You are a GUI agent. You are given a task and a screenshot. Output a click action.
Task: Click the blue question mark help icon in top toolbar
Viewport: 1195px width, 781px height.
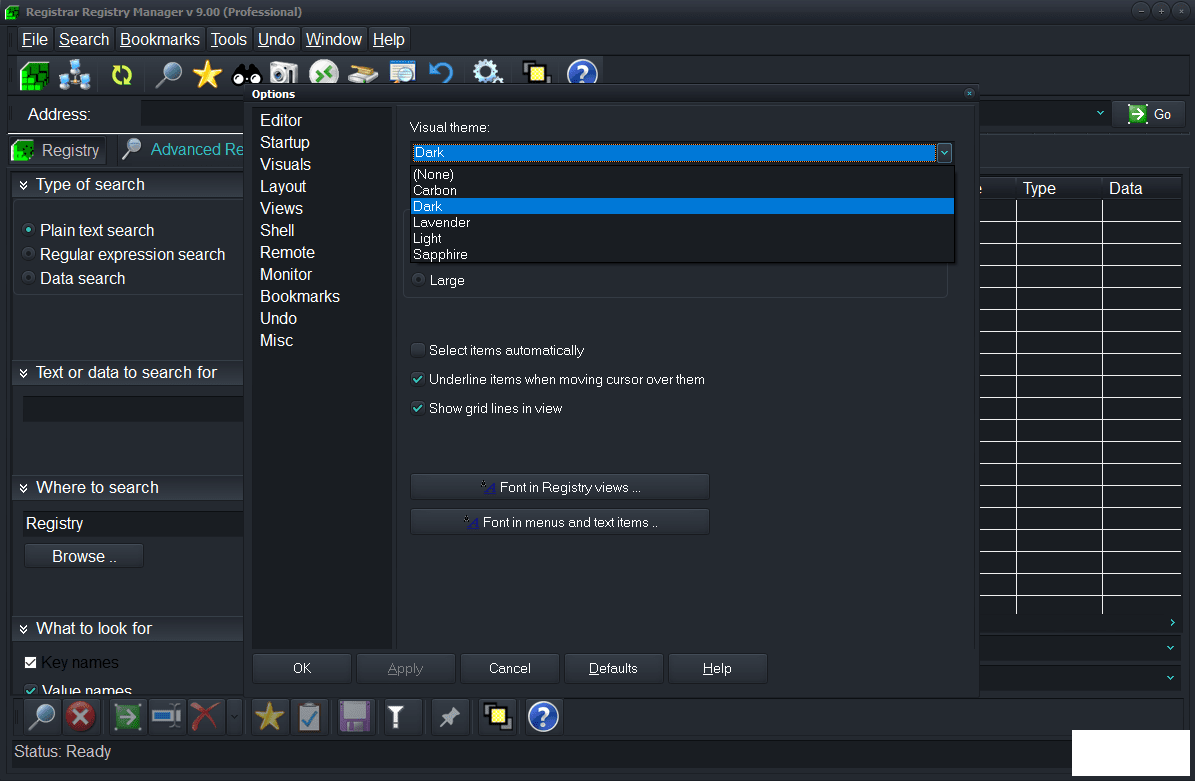click(582, 73)
